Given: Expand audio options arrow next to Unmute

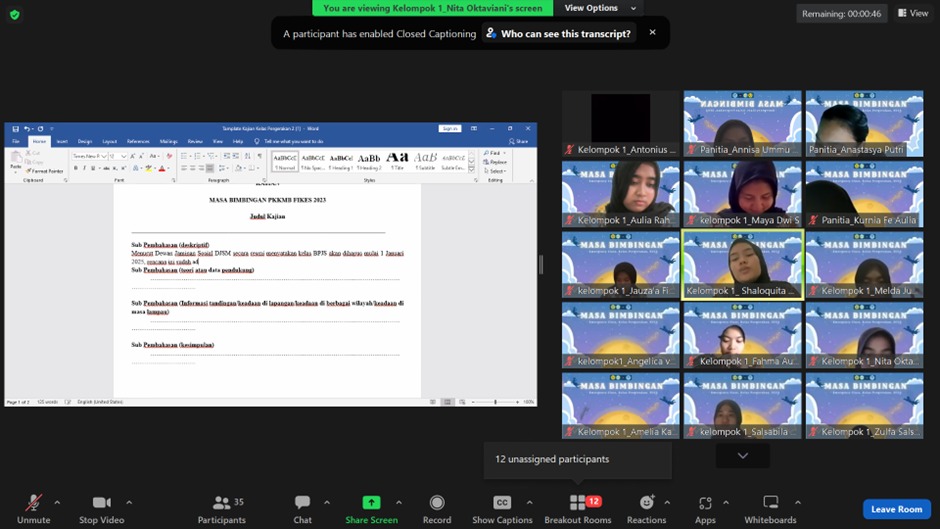Looking at the screenshot, I should (x=57, y=502).
